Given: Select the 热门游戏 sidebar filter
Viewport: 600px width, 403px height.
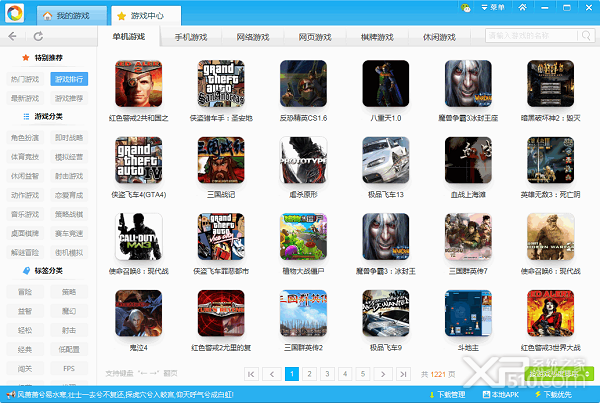Looking at the screenshot, I should (x=25, y=79).
